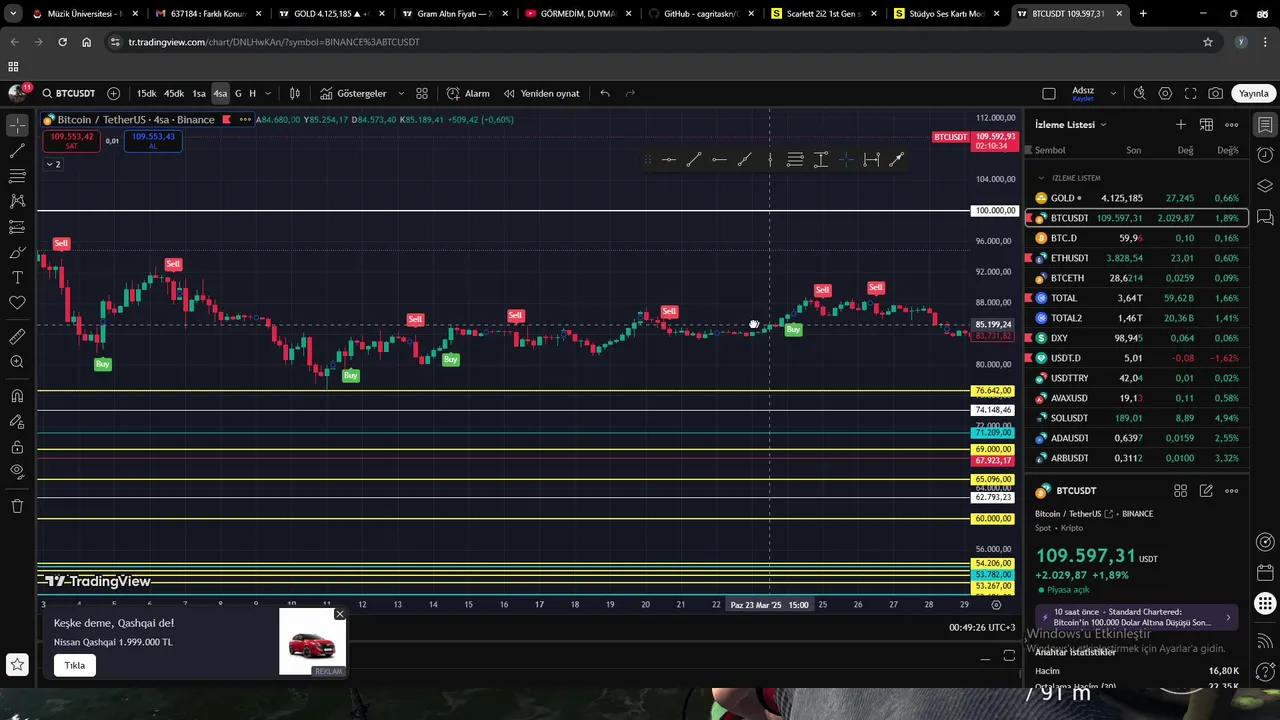Add symbol to the watchlist
The height and width of the screenshot is (720, 1280).
[1181, 124]
